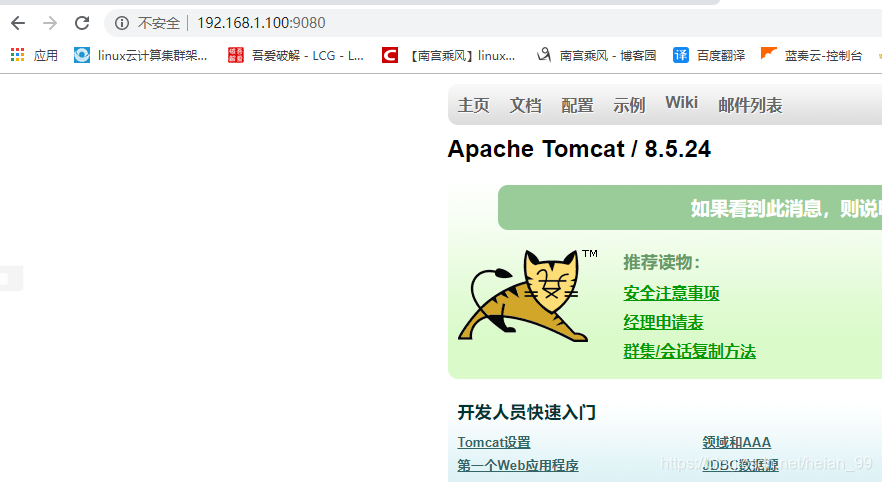This screenshot has width=882, height=482.
Task: Open the 吾爱破解 - LCG bookmark
Action: coord(296,55)
